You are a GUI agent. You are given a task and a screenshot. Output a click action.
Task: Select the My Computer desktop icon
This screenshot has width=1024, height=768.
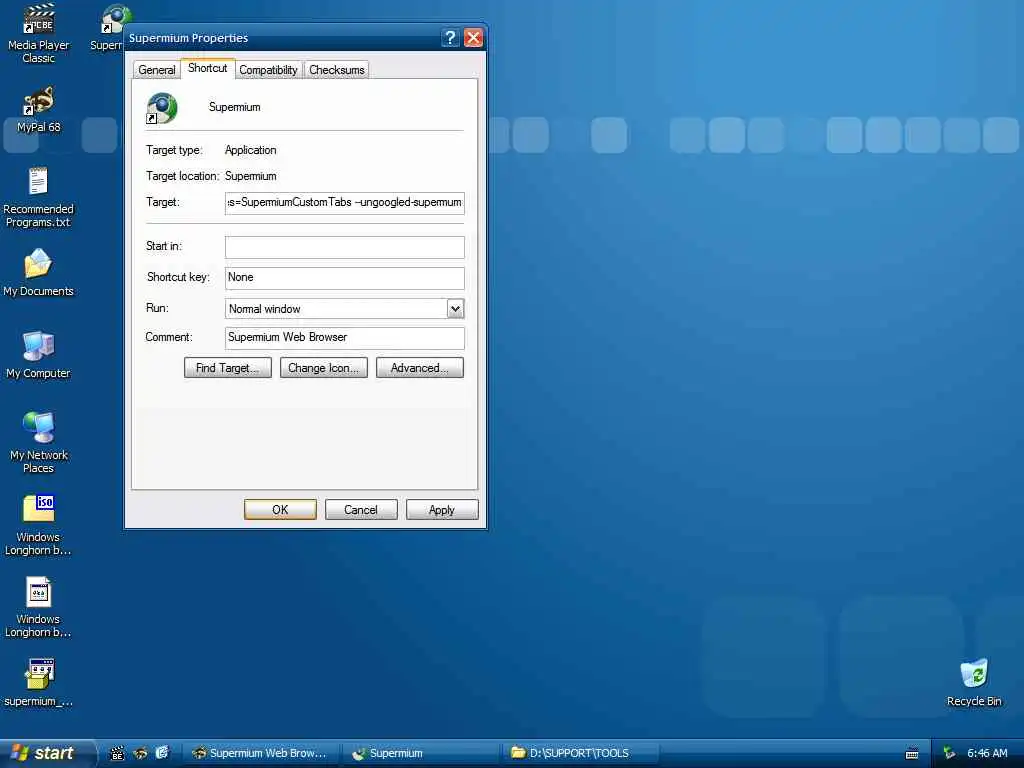click(39, 355)
